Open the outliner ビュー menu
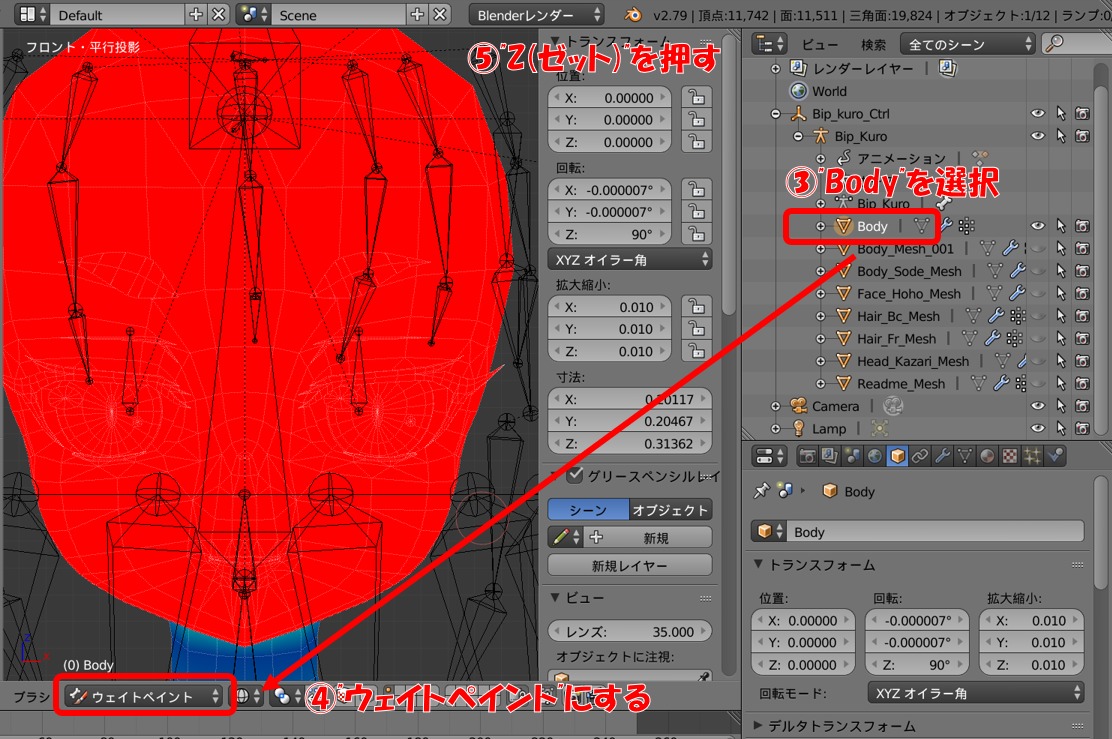Viewport: 1112px width, 739px height. click(x=821, y=44)
